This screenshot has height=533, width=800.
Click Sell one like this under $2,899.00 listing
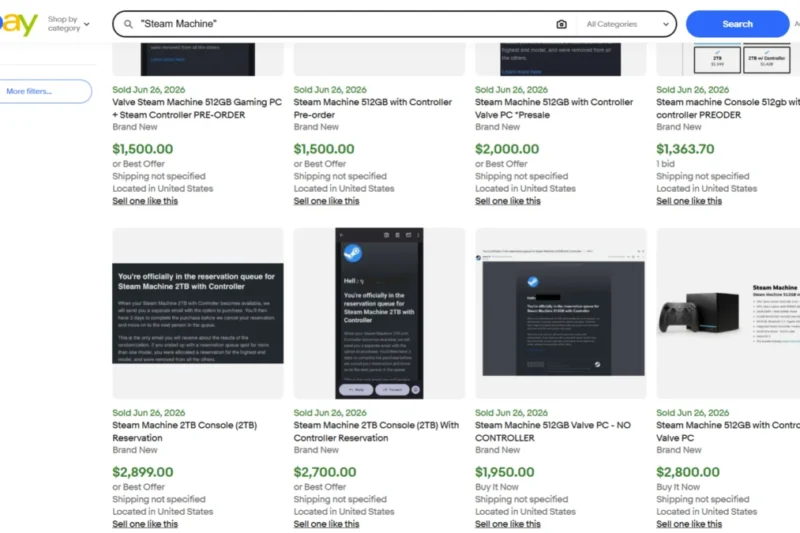[145, 524]
